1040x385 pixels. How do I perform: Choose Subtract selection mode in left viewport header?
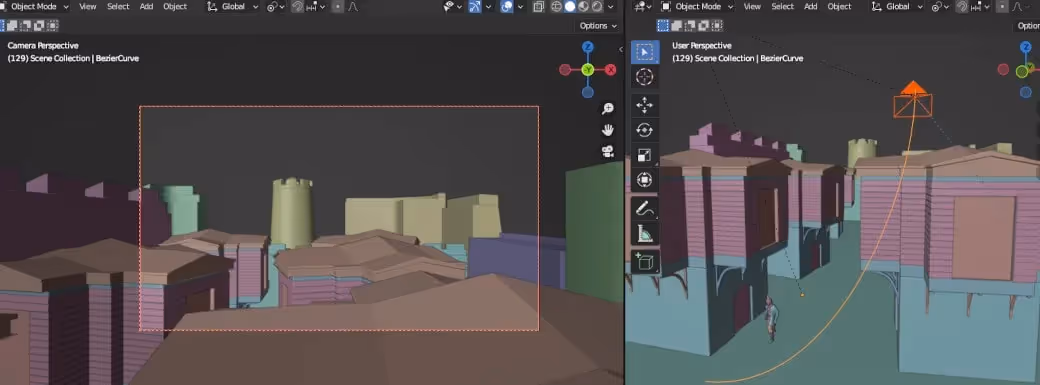coord(26,26)
